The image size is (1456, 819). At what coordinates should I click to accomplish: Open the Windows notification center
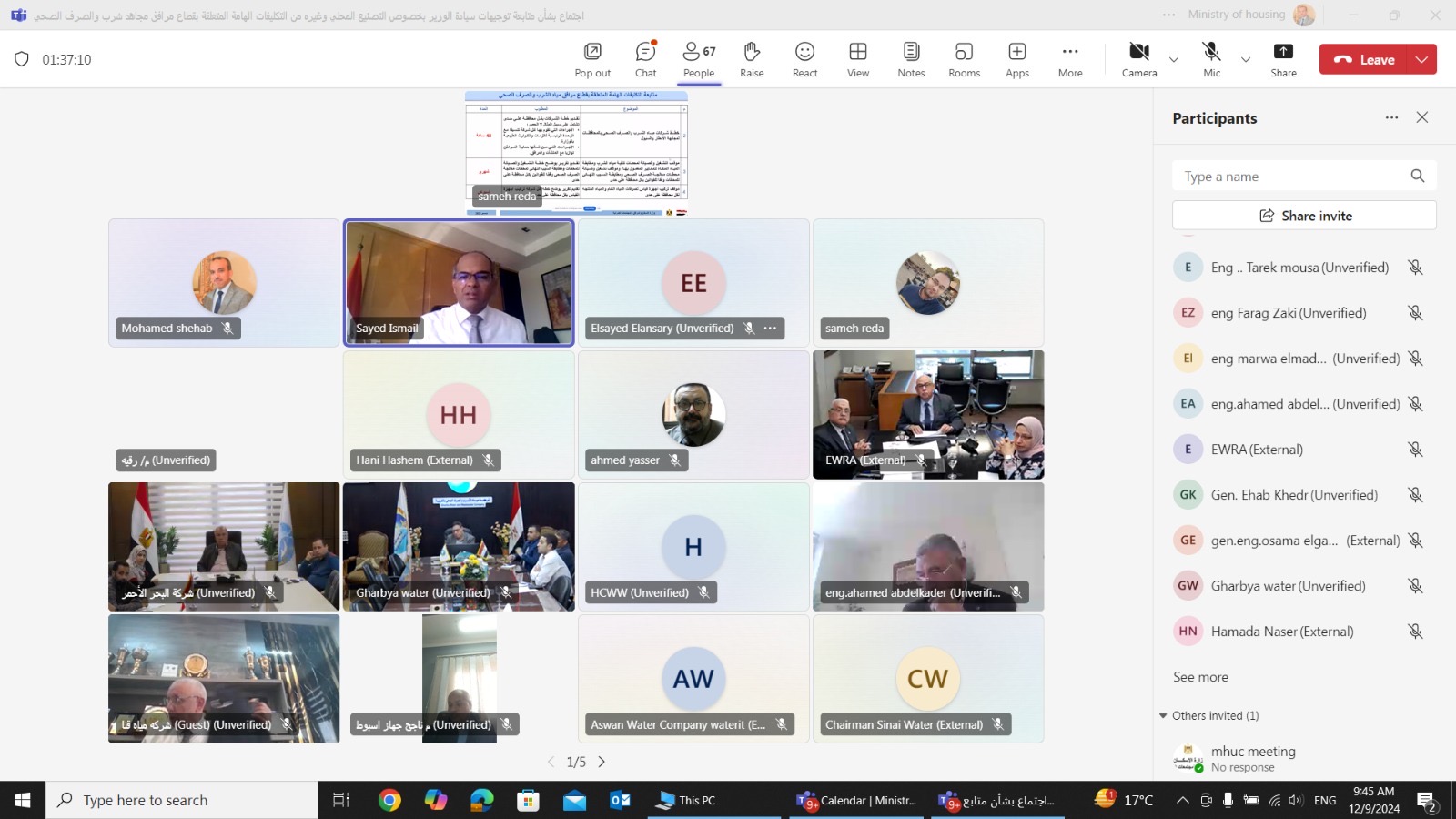click(1427, 800)
